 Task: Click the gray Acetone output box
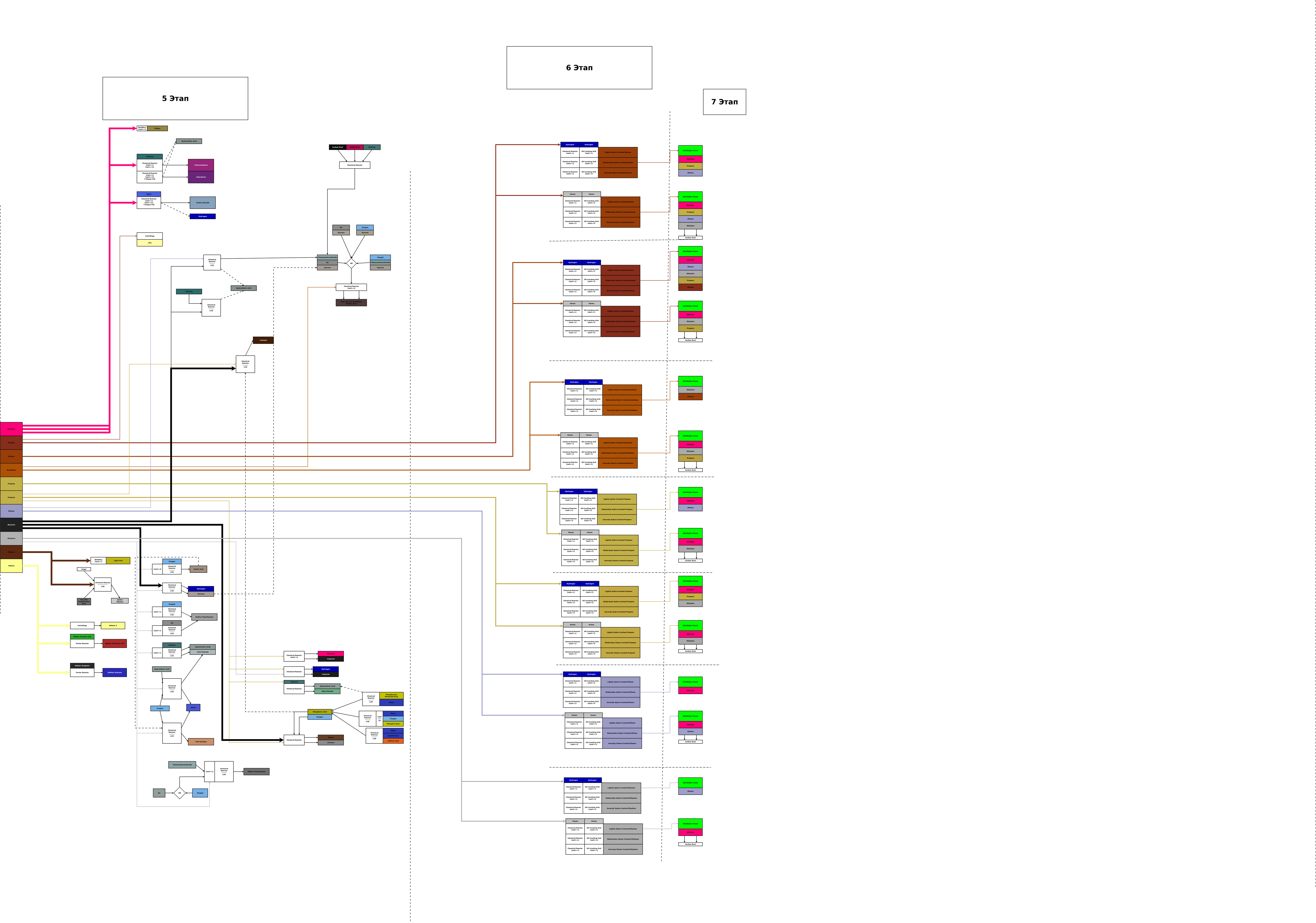pyautogui.click(x=331, y=743)
